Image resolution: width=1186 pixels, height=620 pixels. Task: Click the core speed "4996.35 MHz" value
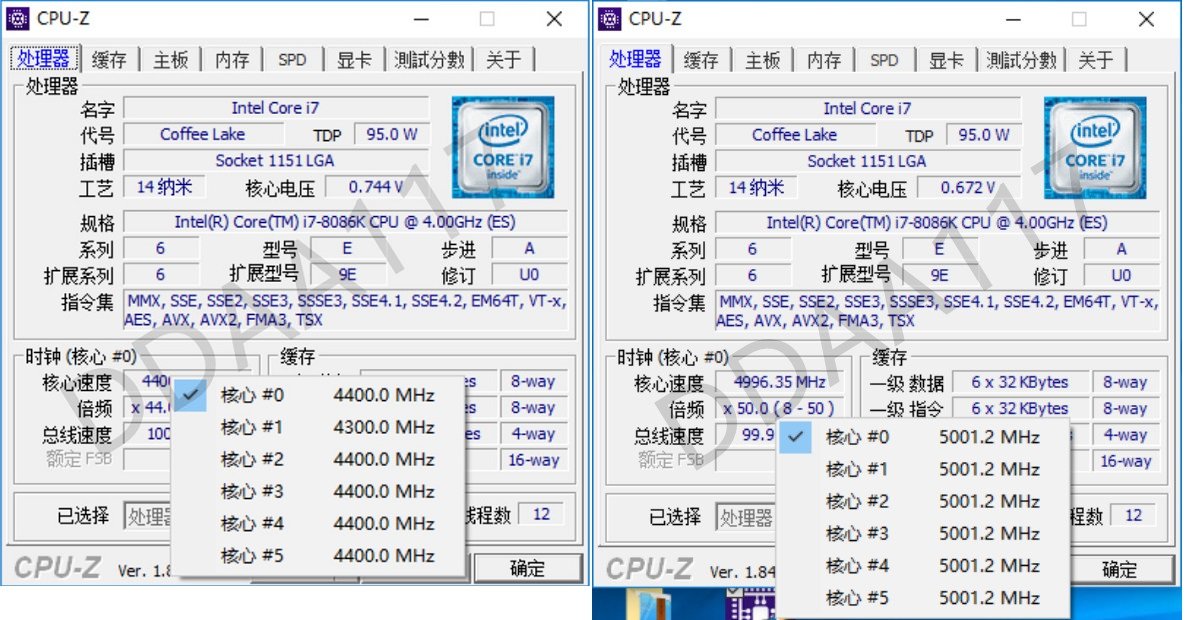(x=781, y=383)
